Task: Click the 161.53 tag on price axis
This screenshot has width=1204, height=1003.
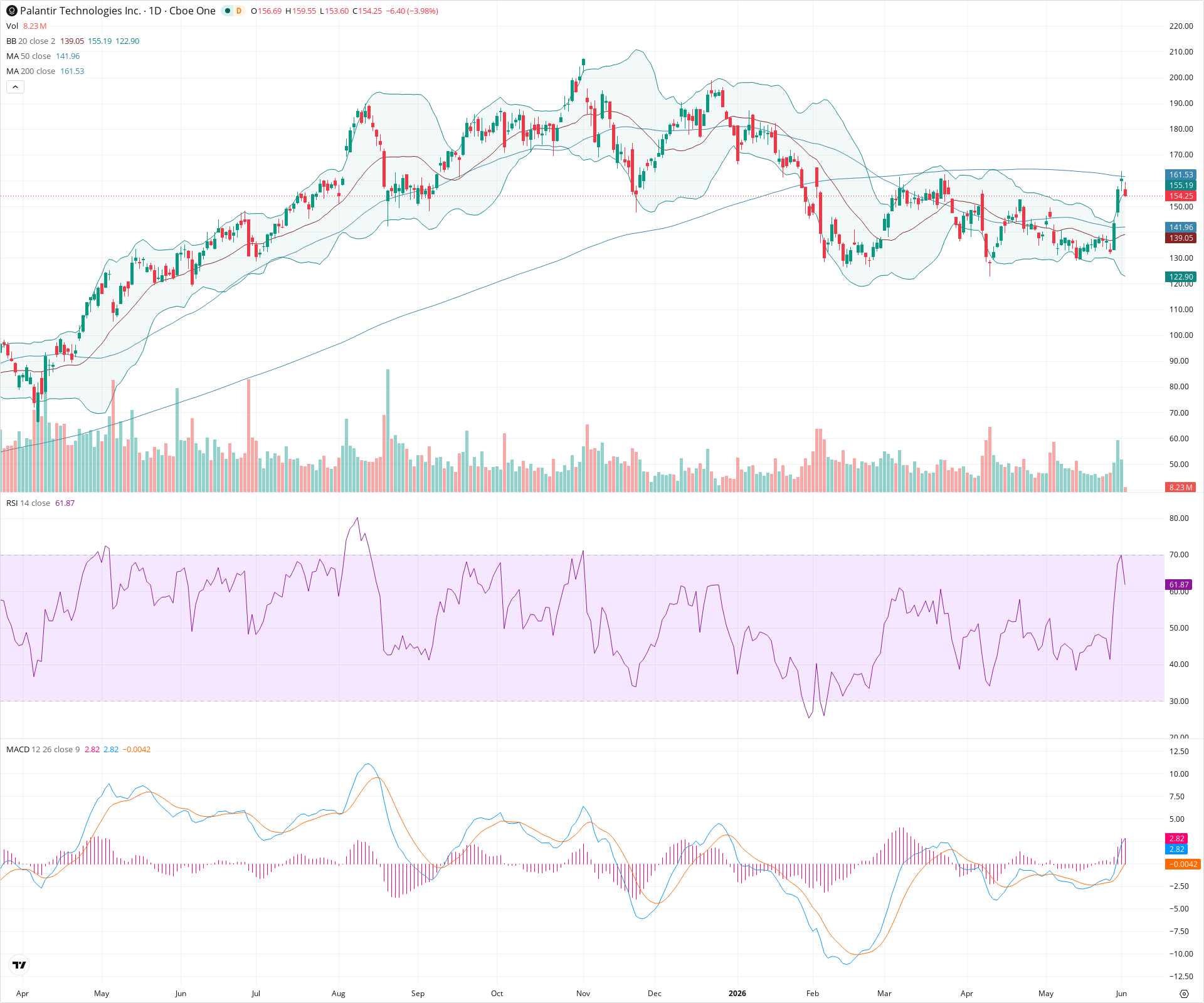Action: (x=1181, y=175)
